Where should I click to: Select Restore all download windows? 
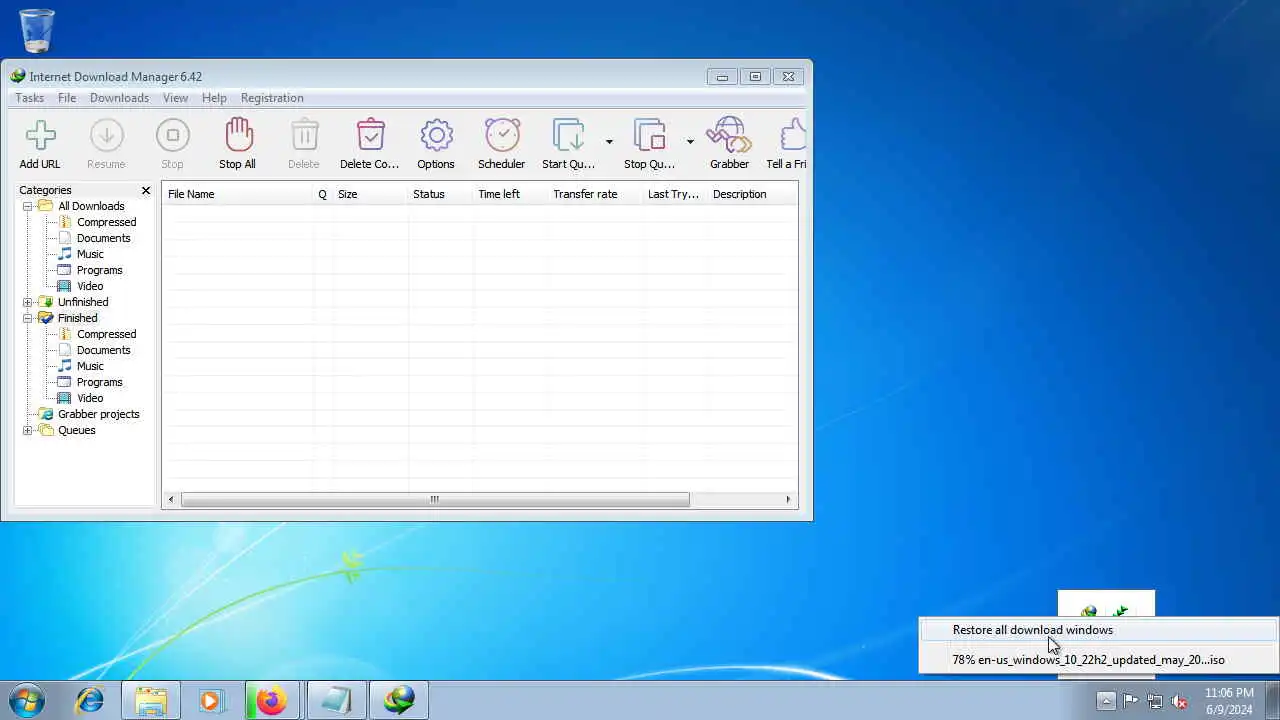tap(1098, 630)
